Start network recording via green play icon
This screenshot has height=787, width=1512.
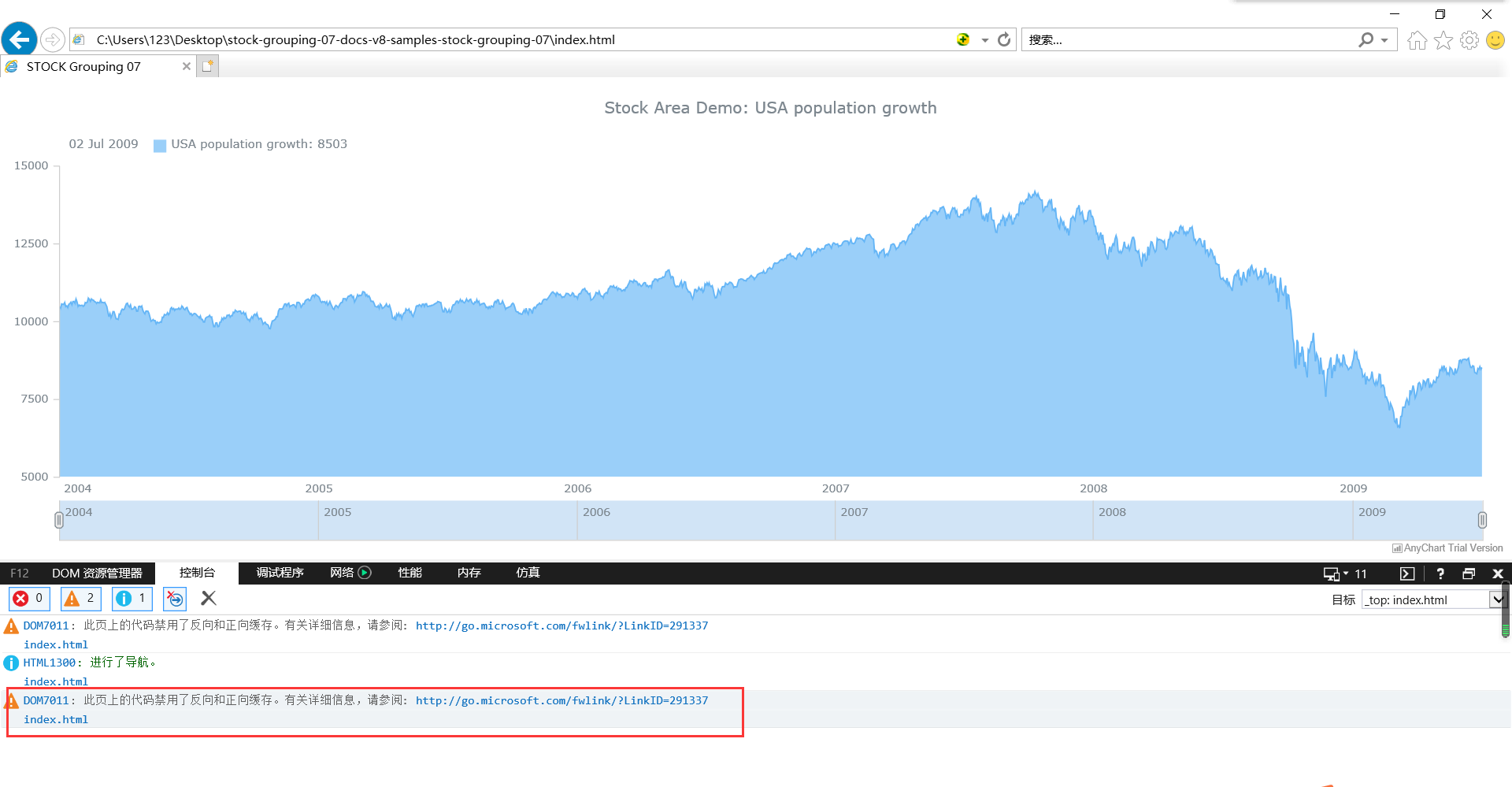pyautogui.click(x=364, y=573)
